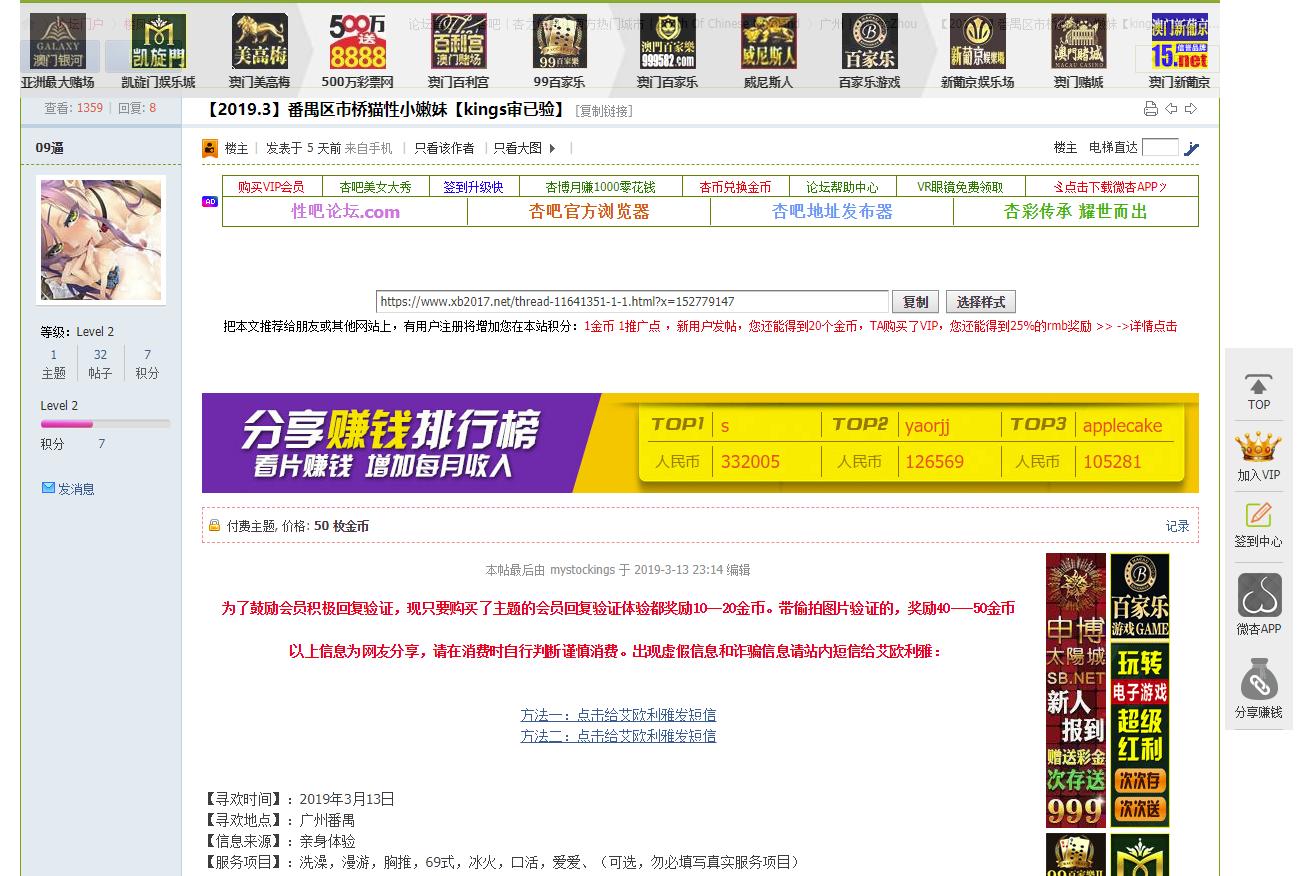Screen dimensions: 1303x876
Task: Click the 选择样式 button
Action: coord(980,302)
